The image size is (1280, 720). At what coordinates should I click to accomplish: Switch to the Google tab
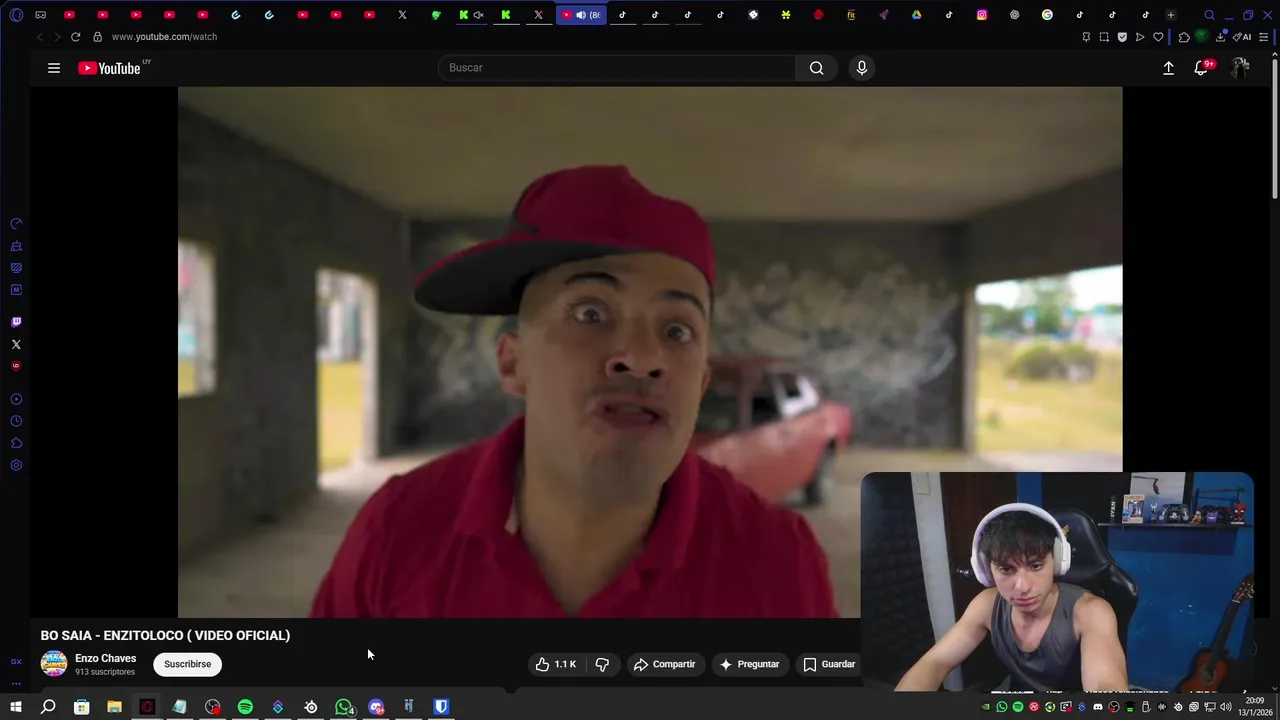[x=1047, y=15]
